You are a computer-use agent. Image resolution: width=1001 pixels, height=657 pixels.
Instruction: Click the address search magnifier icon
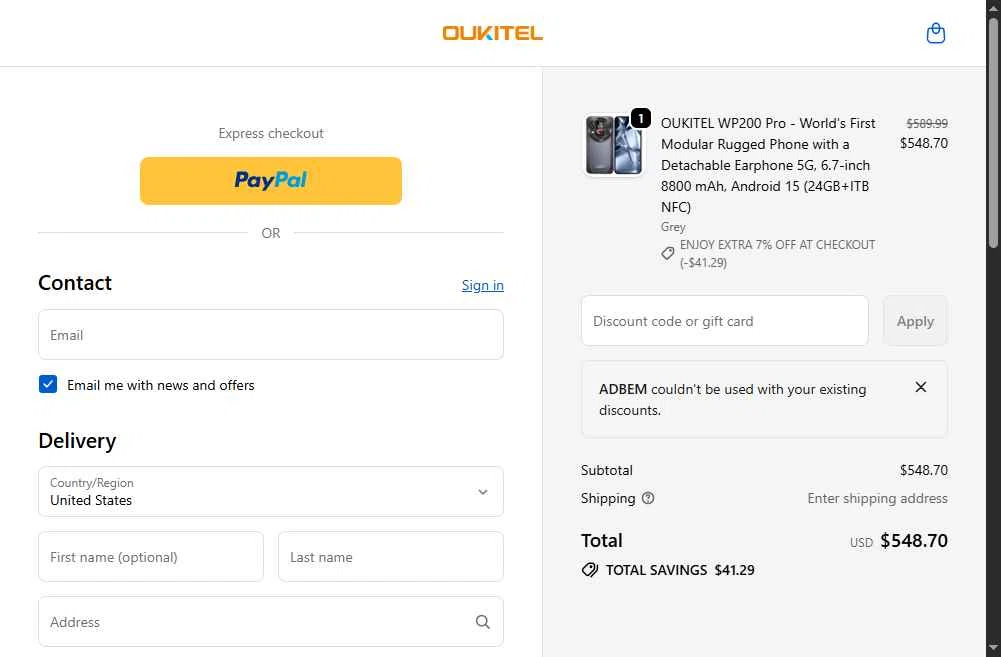[483, 622]
